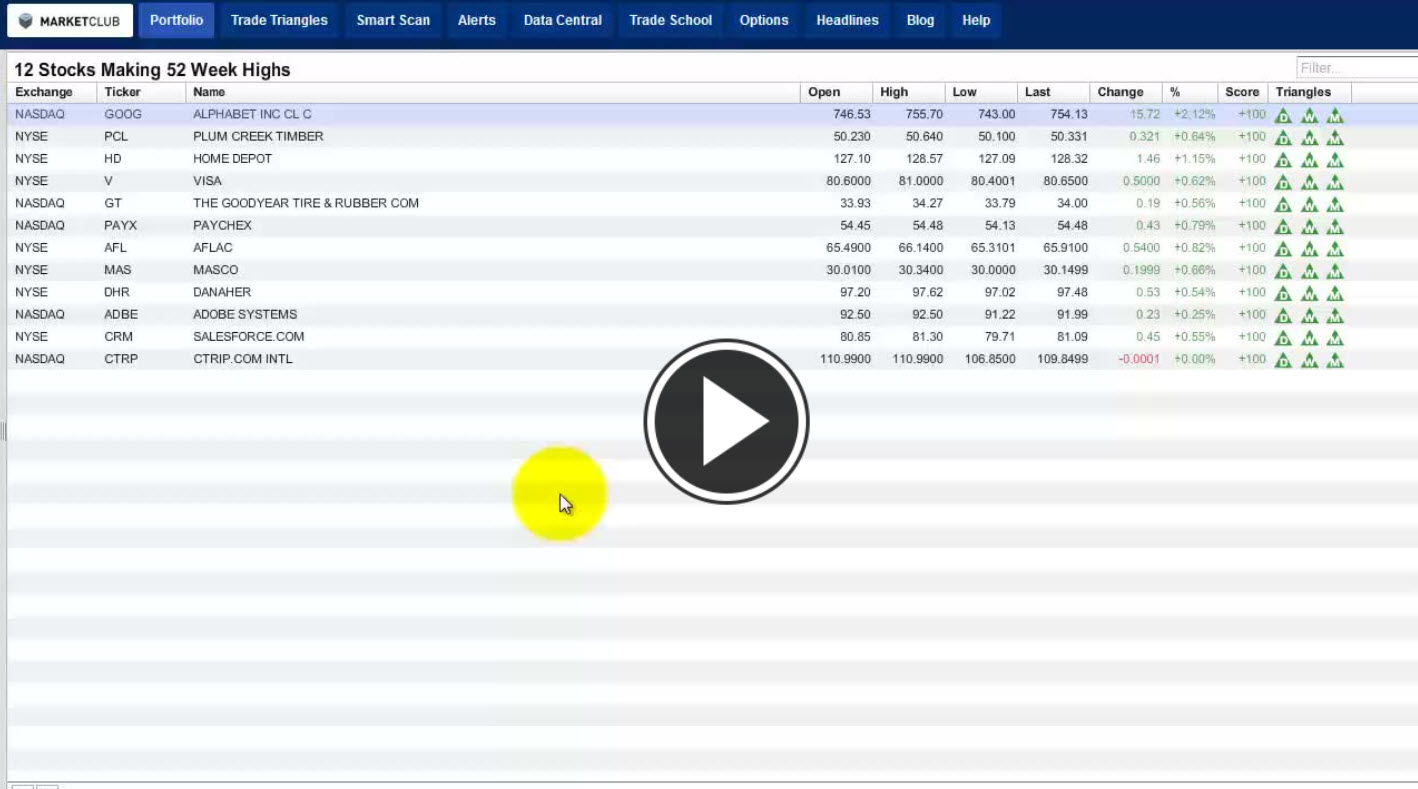The image size is (1418, 789).
Task: Select the HD ticker cell
Action: click(113, 158)
